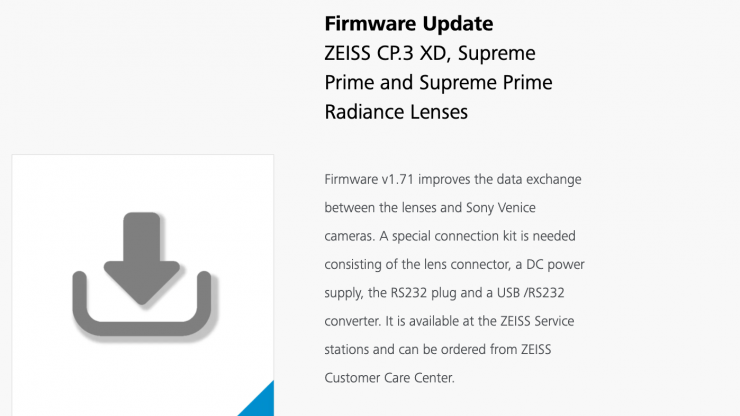Click the blue corner triangle on the card
The height and width of the screenshot is (416, 740).
pos(260,402)
